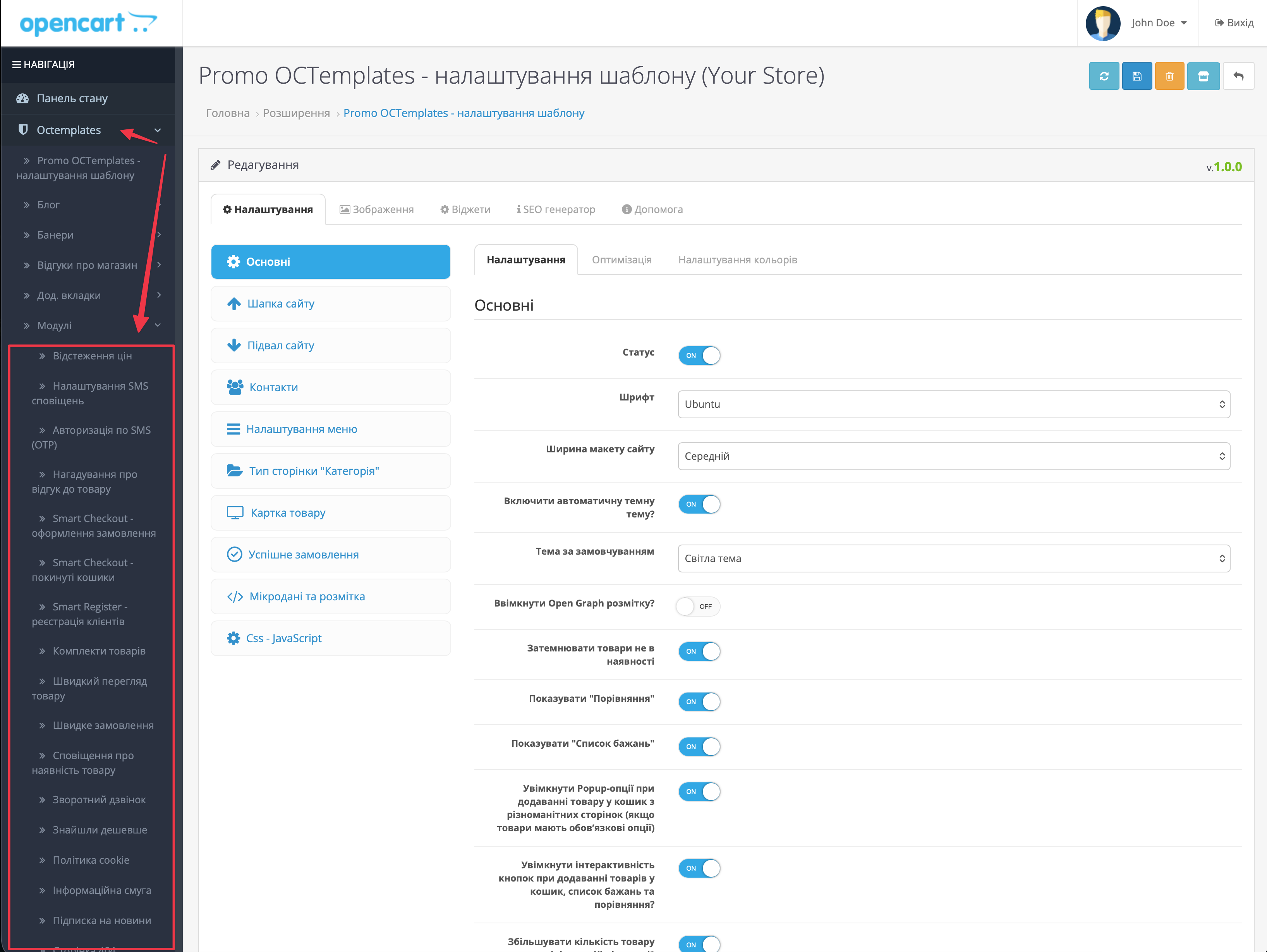Viewport: 1267px width, 952px height.
Task: Toggle the Статус switch off
Action: [x=699, y=355]
